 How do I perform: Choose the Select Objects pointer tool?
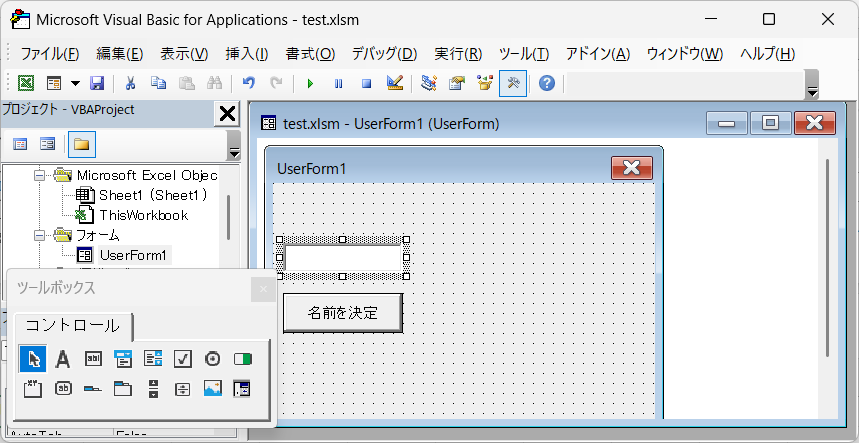click(33, 359)
